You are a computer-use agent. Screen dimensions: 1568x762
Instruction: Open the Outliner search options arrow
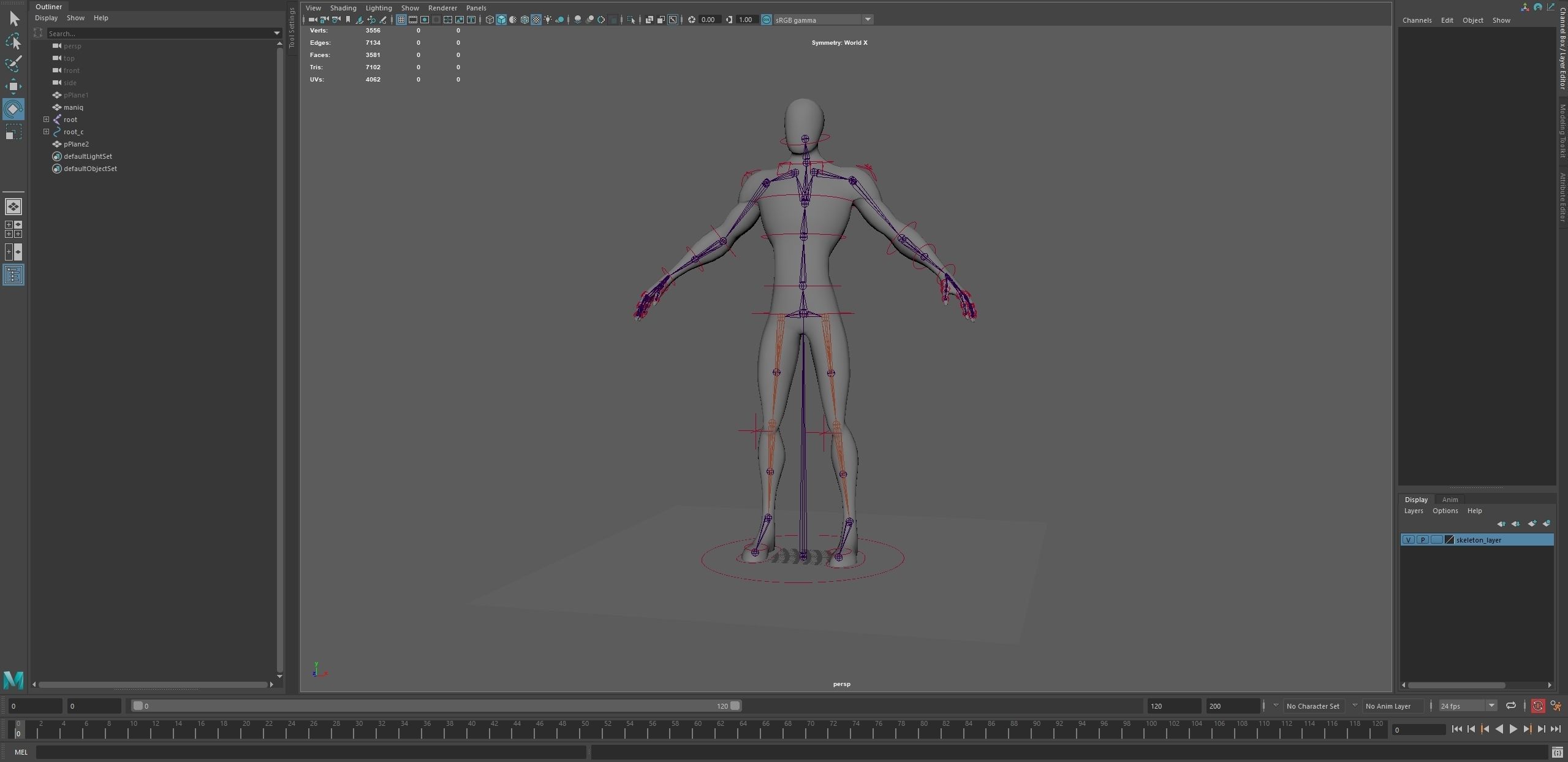[x=277, y=33]
